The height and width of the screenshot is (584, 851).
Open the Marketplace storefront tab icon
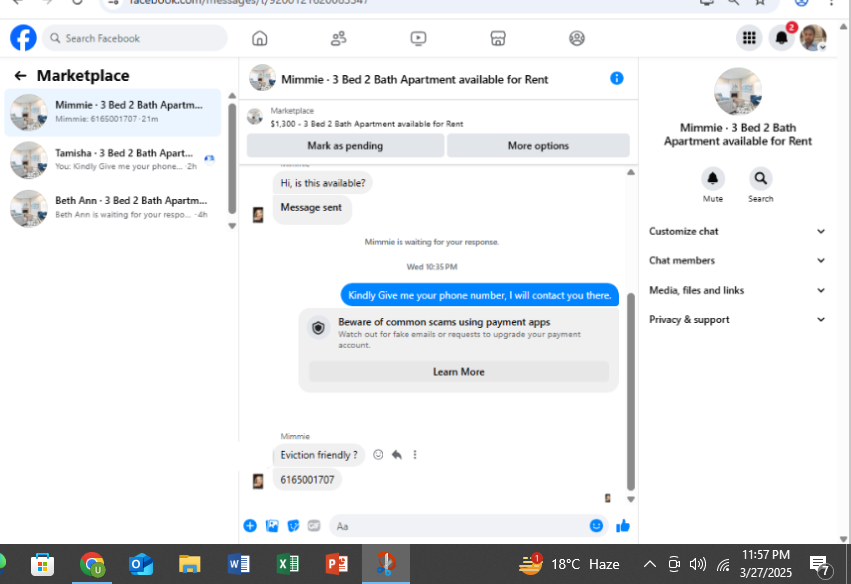click(x=498, y=39)
